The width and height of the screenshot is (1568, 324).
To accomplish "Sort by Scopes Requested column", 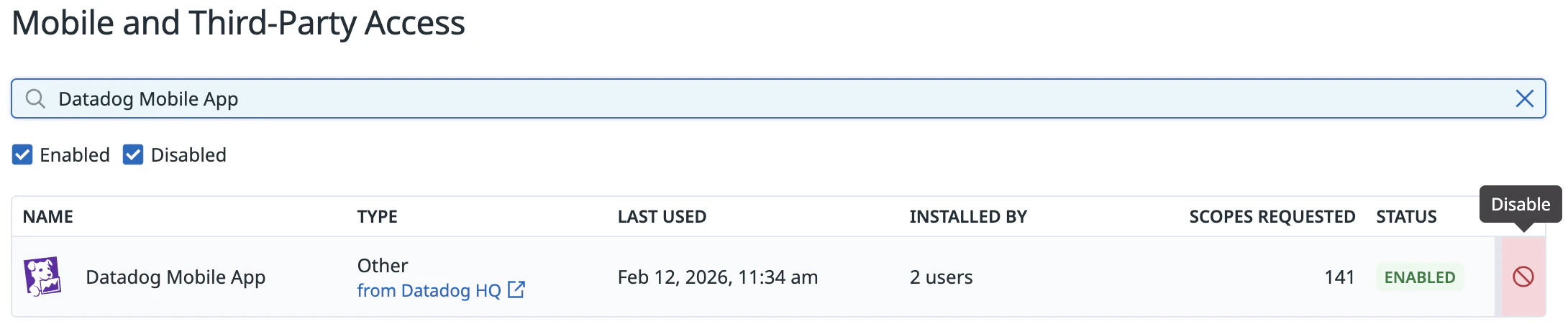I will (1272, 216).
